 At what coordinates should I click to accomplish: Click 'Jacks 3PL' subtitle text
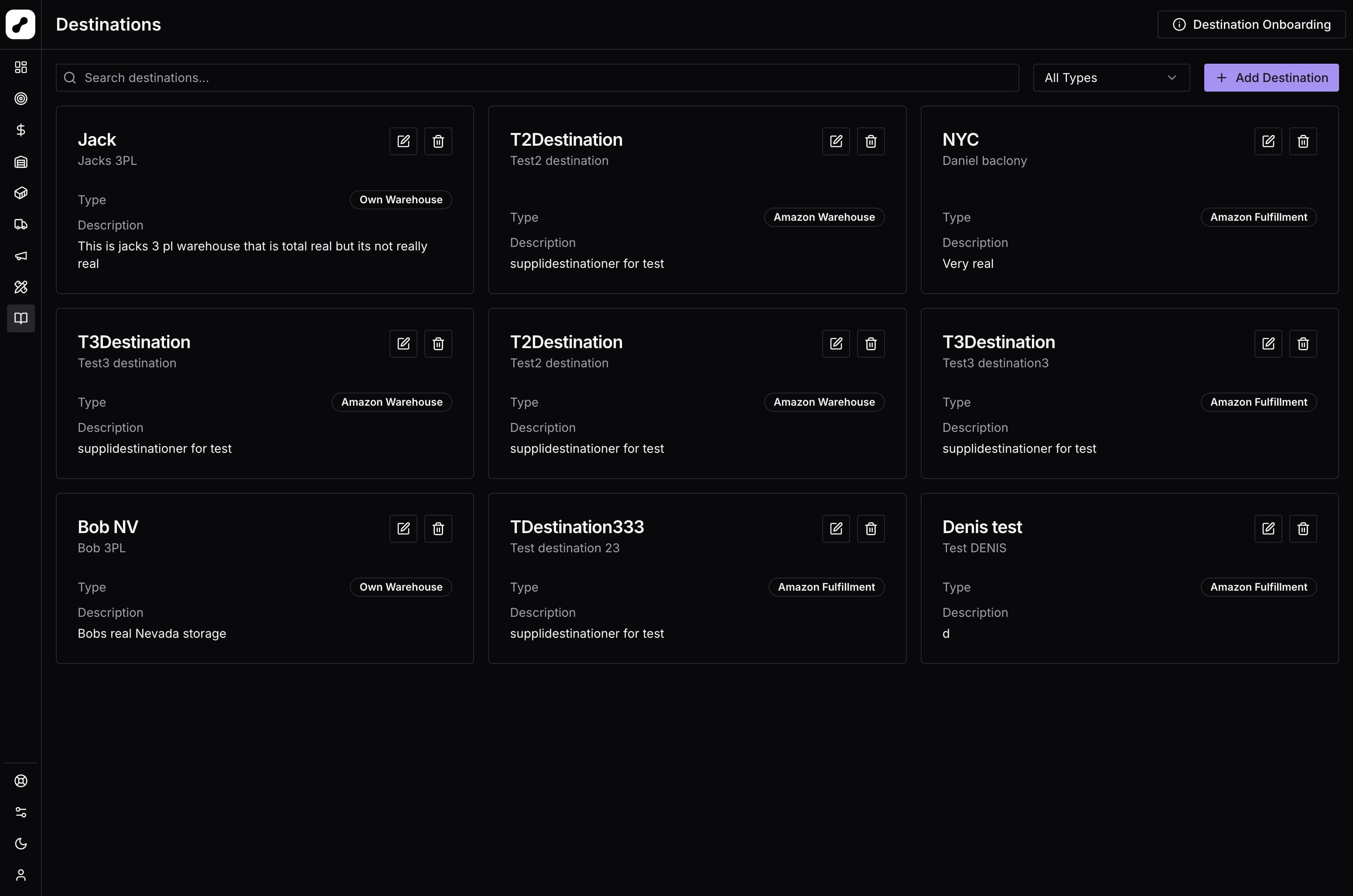pyautogui.click(x=107, y=161)
